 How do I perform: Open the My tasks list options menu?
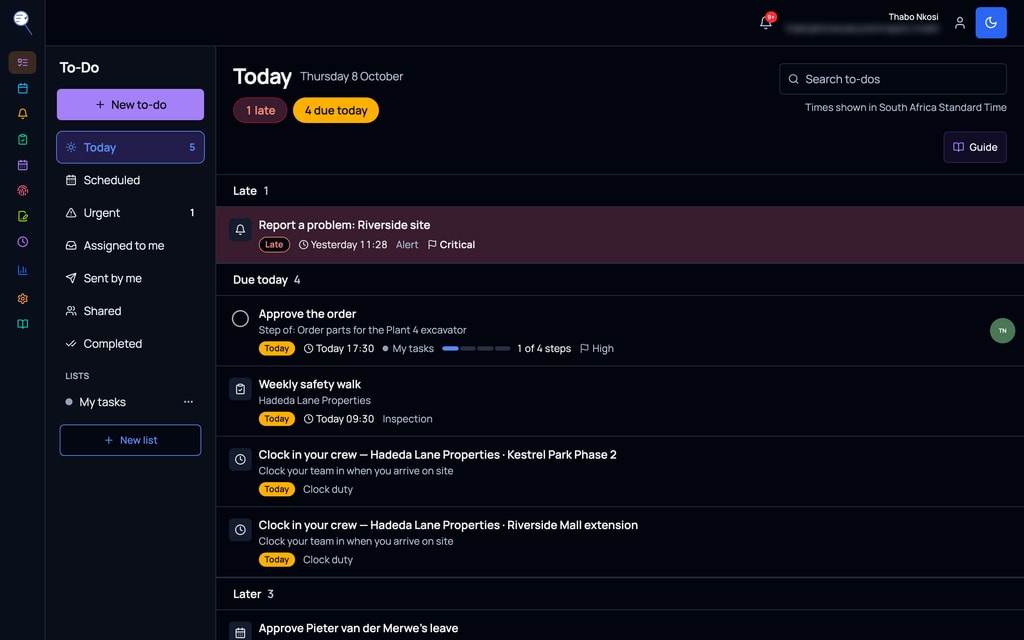pyautogui.click(x=188, y=402)
